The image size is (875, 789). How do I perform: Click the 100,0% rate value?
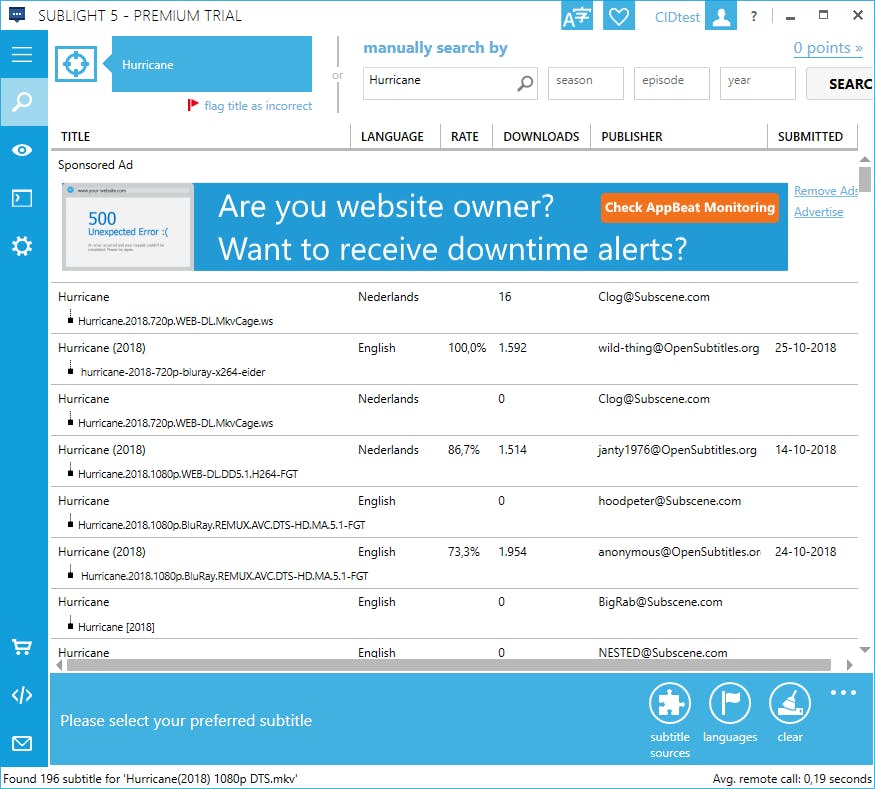467,348
